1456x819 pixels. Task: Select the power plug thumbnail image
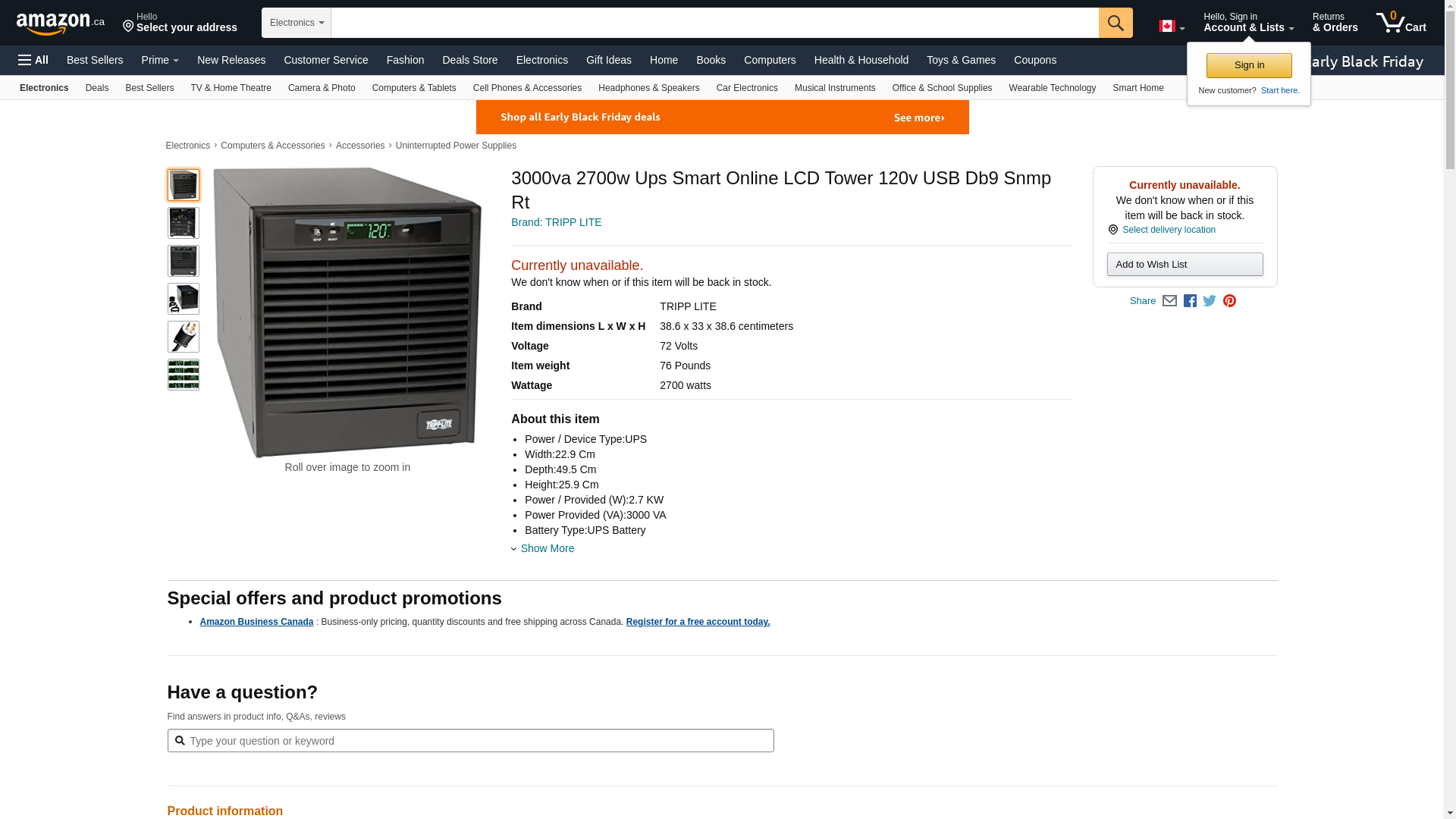pyautogui.click(x=184, y=337)
